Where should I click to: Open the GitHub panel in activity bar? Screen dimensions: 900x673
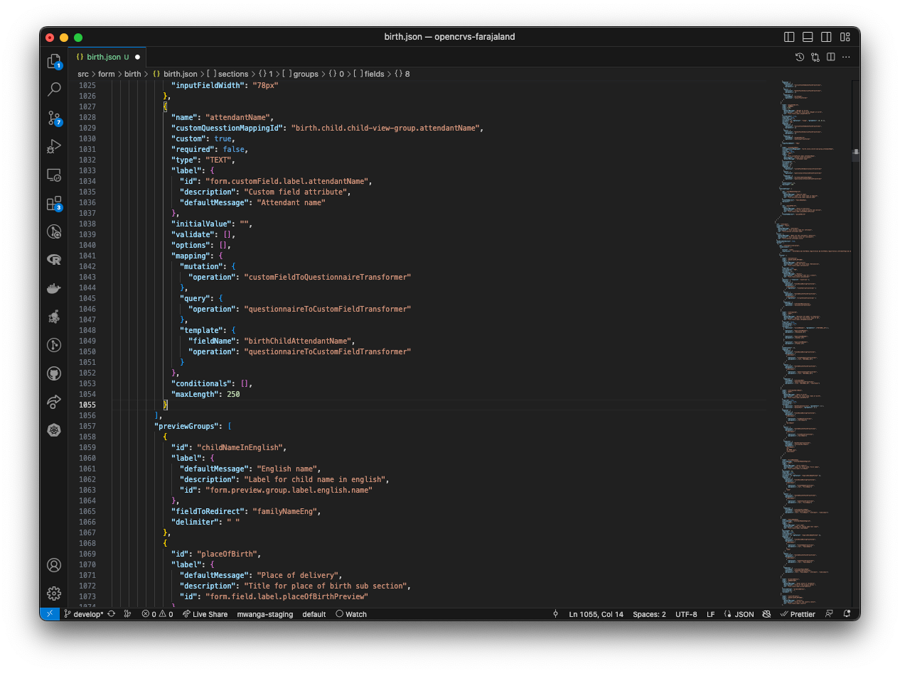54,373
